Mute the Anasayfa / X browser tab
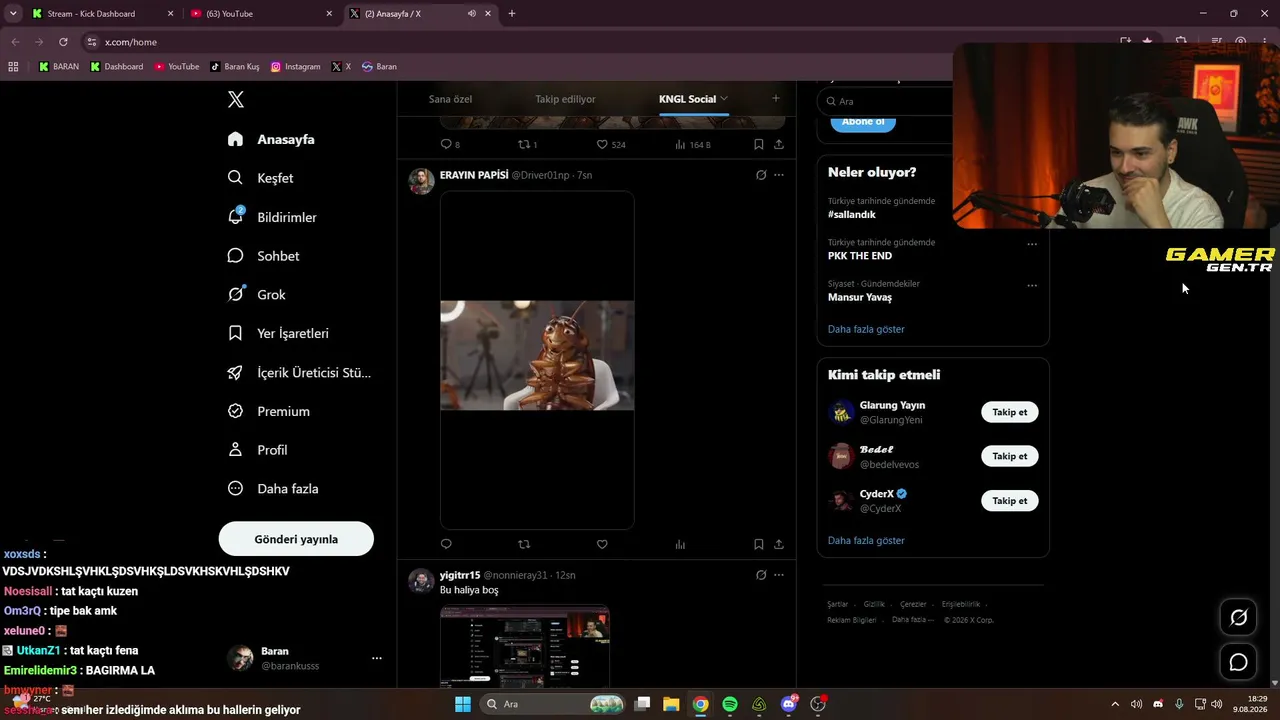 click(x=471, y=14)
